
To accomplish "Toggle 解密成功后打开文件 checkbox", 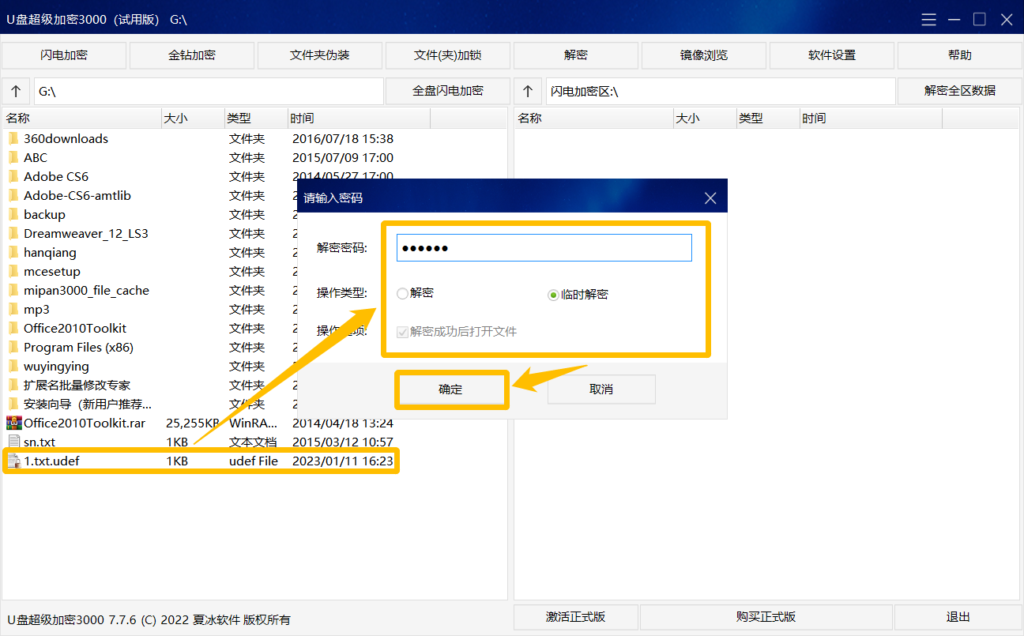I will click(402, 332).
